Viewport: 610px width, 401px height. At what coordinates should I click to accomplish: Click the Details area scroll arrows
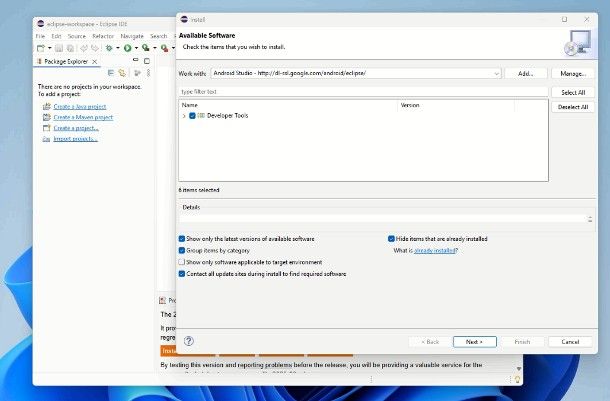coord(590,219)
